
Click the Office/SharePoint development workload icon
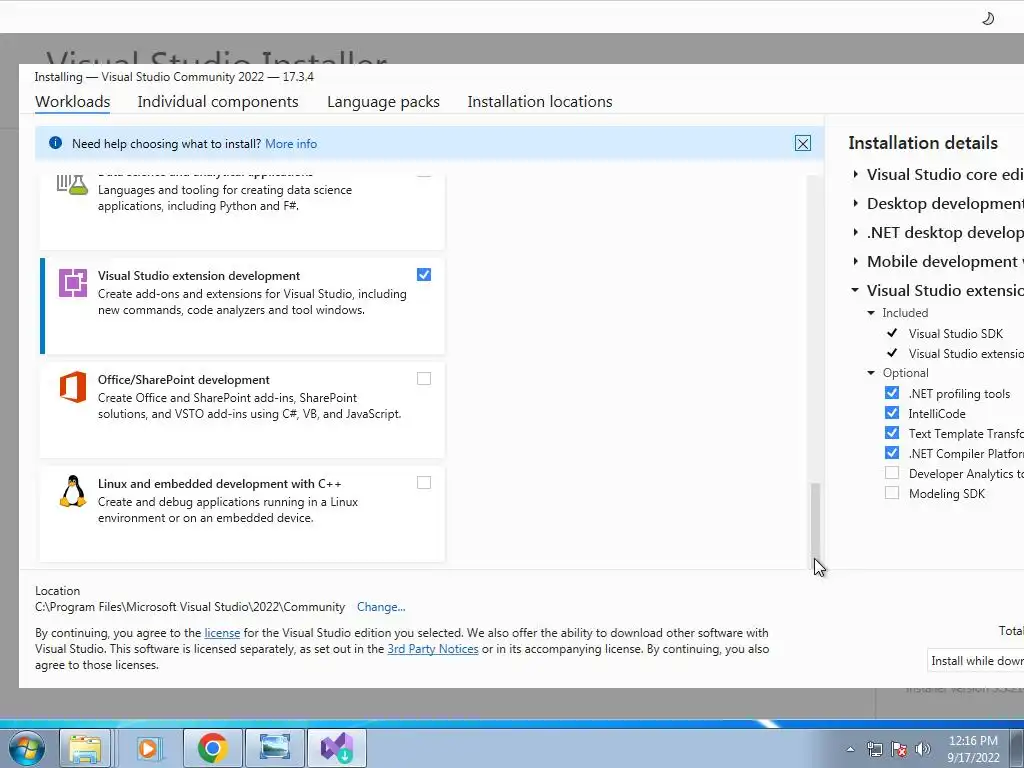pyautogui.click(x=72, y=387)
